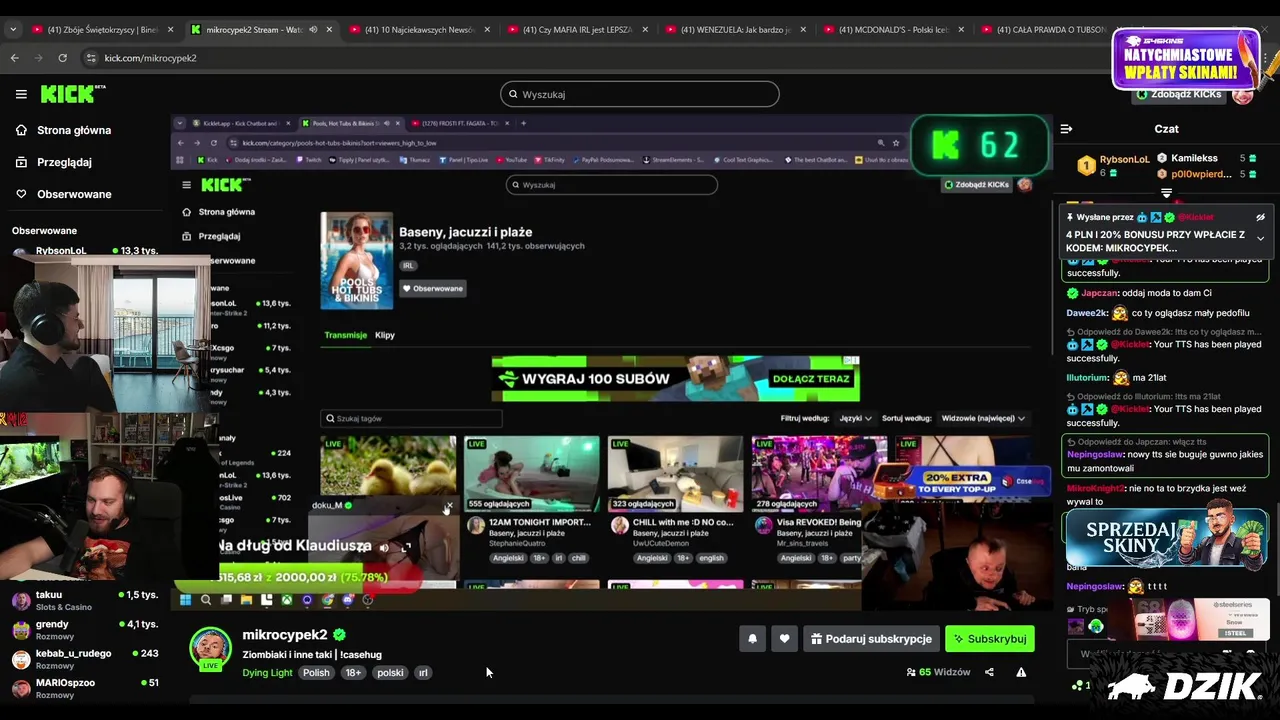1280x720 pixels.
Task: Click Dying Light category link
Action: pos(267,673)
